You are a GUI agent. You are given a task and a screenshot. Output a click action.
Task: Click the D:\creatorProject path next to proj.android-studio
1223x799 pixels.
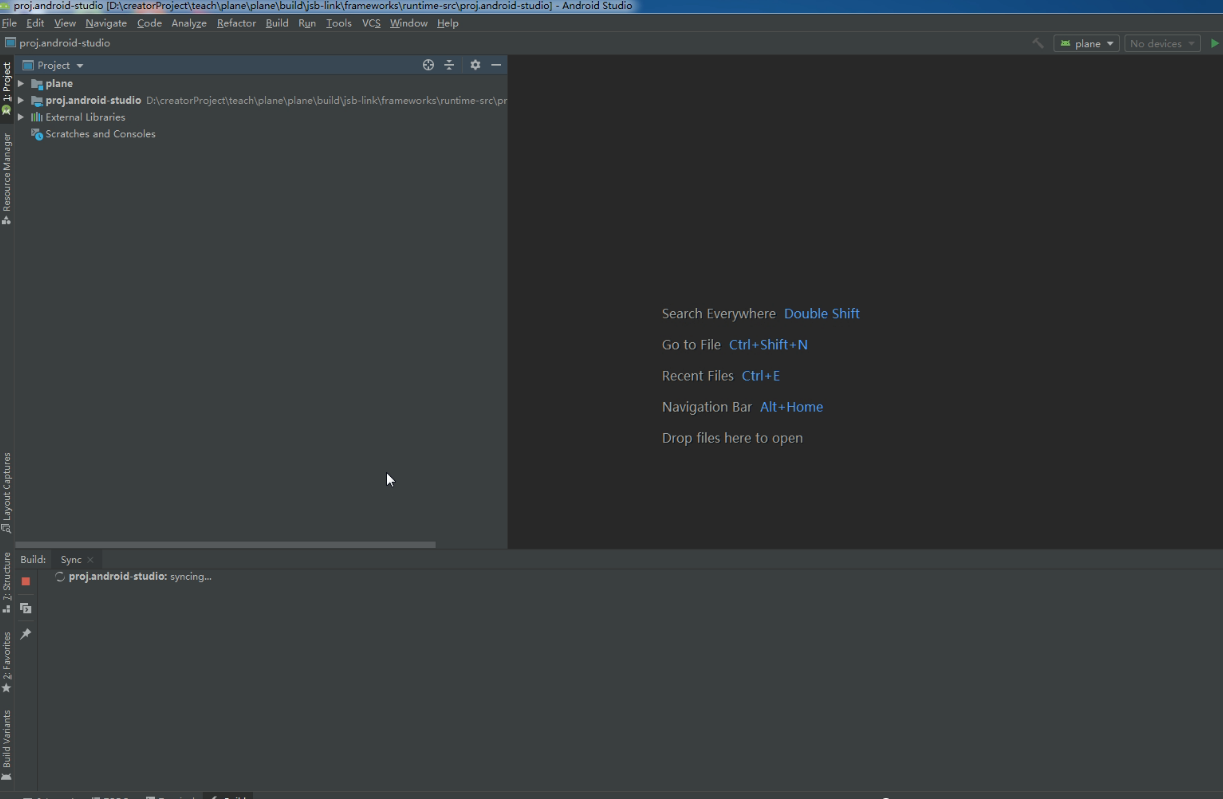coord(327,101)
